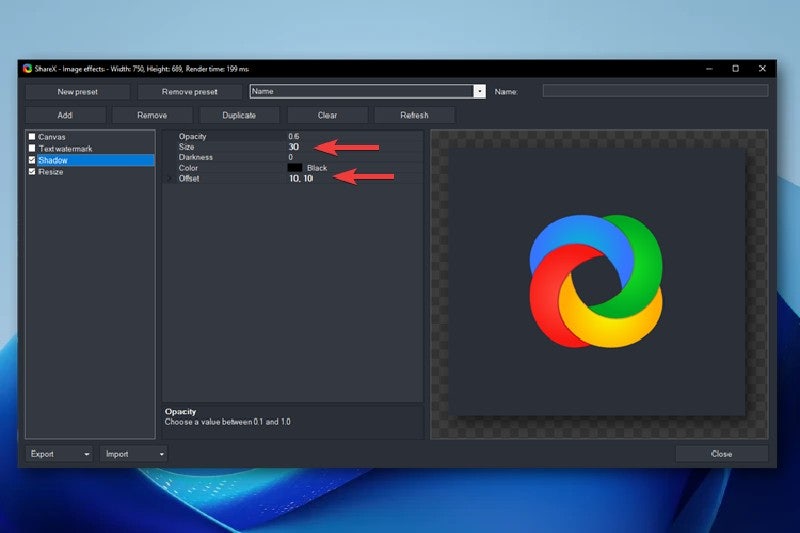Screen dimensions: 800x533
Task: Click the Clear button
Action: (327, 115)
